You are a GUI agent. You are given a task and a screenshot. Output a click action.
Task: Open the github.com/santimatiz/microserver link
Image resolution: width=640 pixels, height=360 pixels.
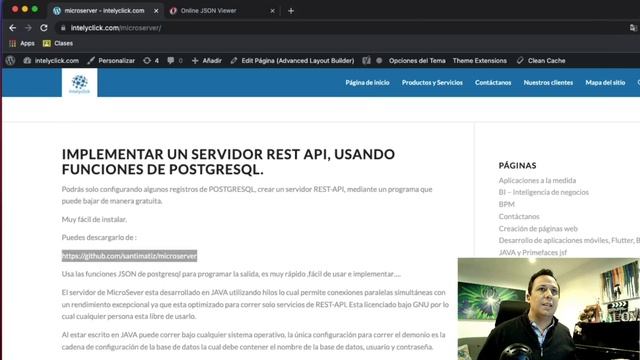click(129, 256)
